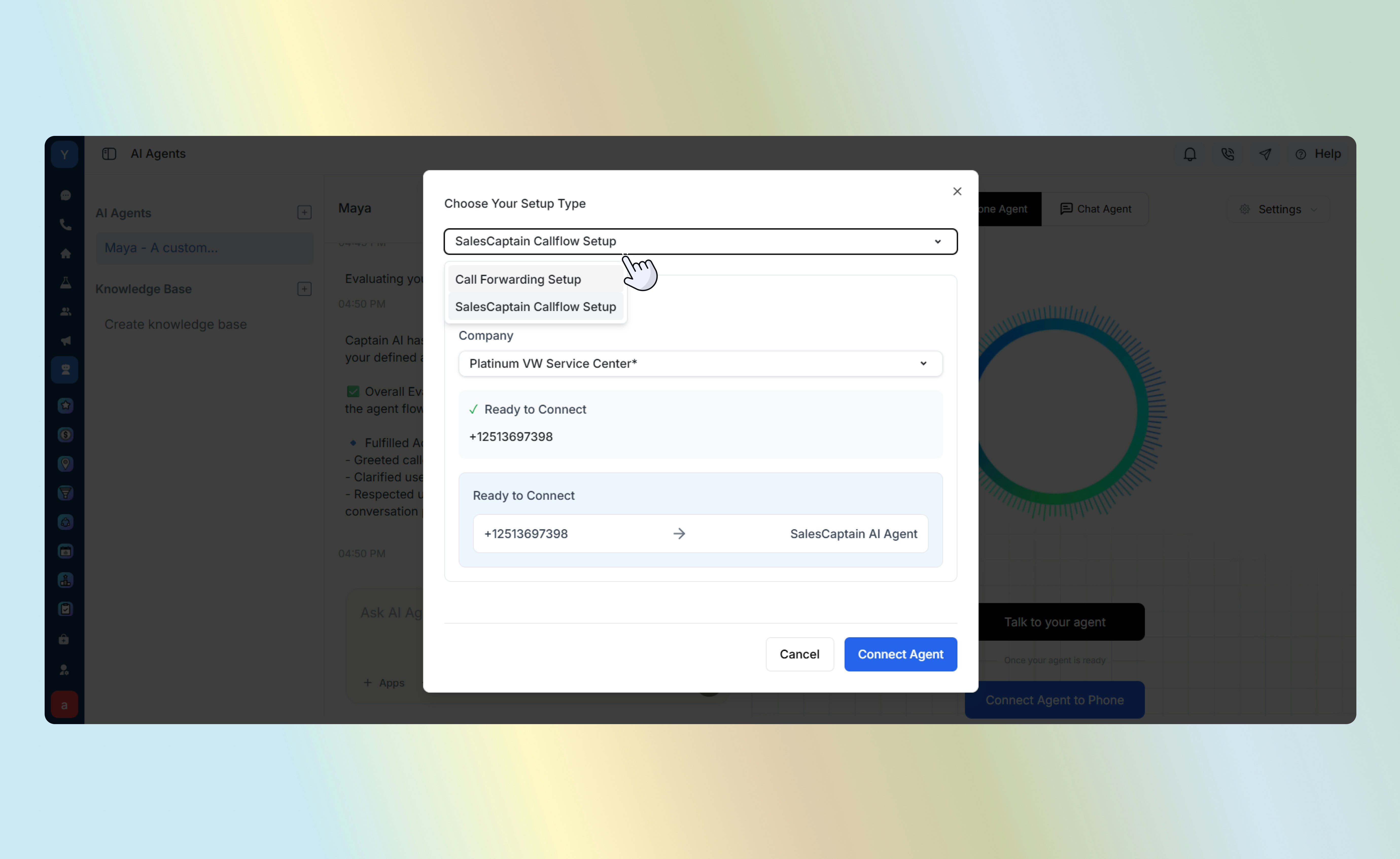Open notifications bell icon
Viewport: 1400px width, 859px height.
(1190, 154)
